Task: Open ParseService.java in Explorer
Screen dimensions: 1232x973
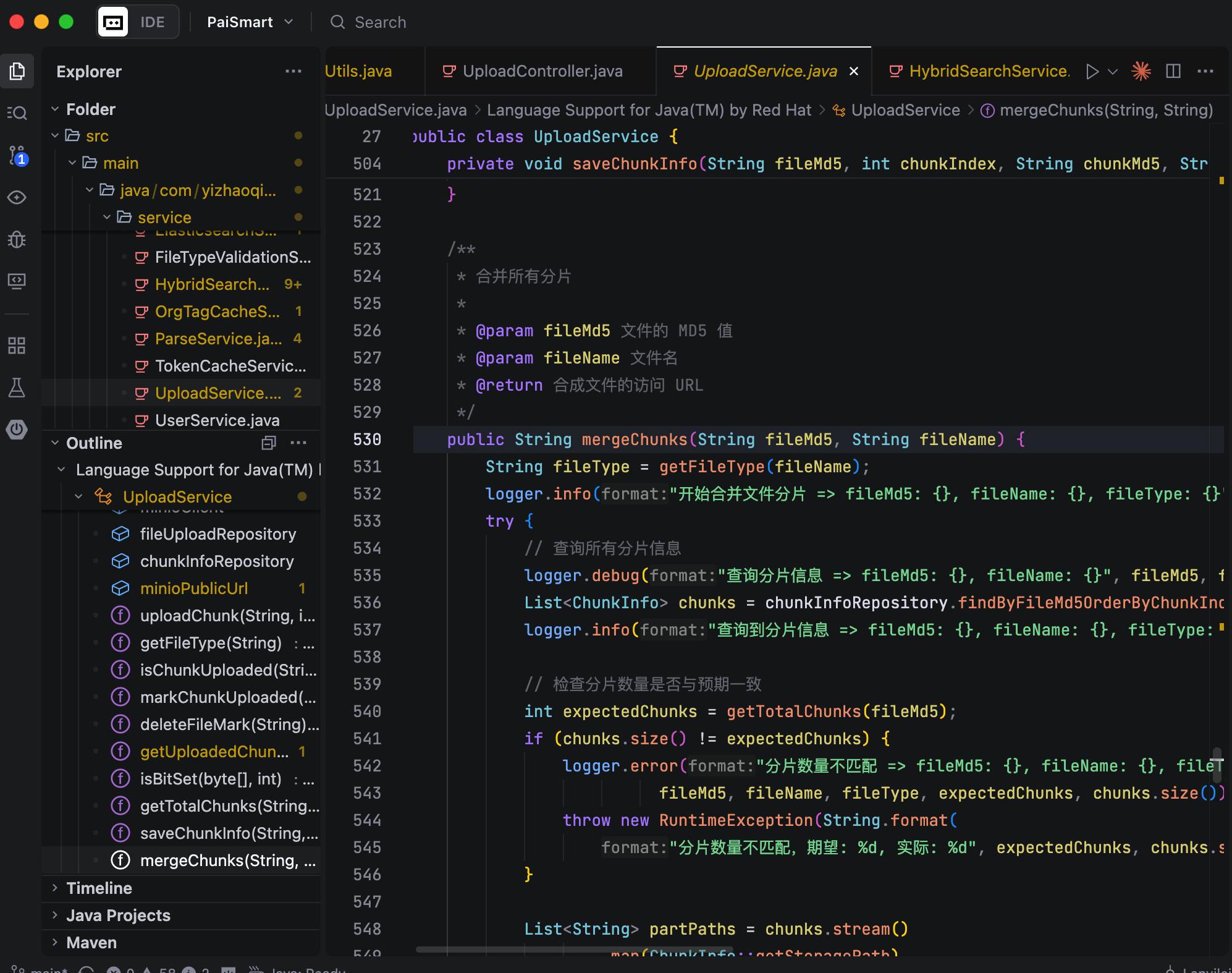Action: [x=217, y=339]
